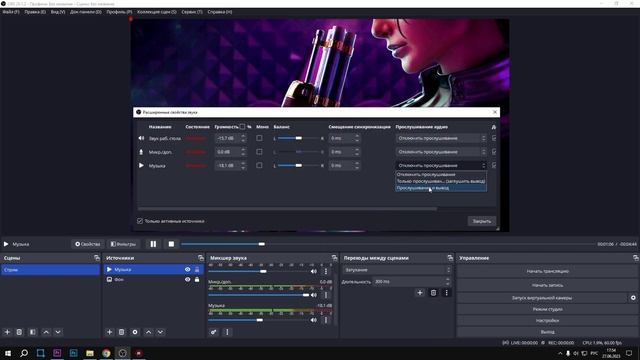Move the scene up in the Сцены panel
Viewport: 640px width, 360px height.
46,332
